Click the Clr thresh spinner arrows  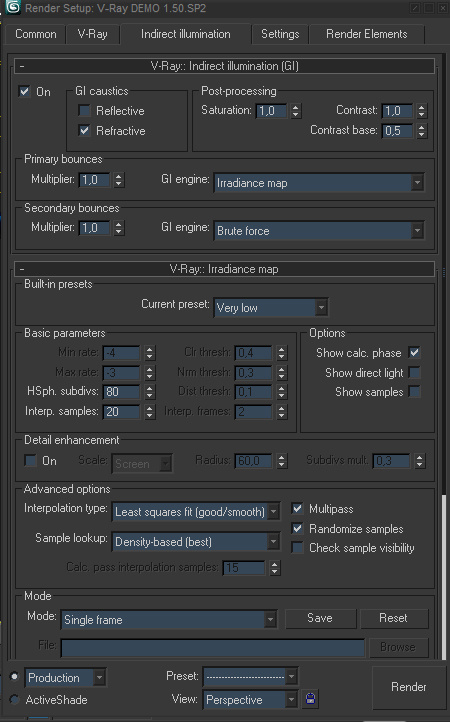(282, 353)
